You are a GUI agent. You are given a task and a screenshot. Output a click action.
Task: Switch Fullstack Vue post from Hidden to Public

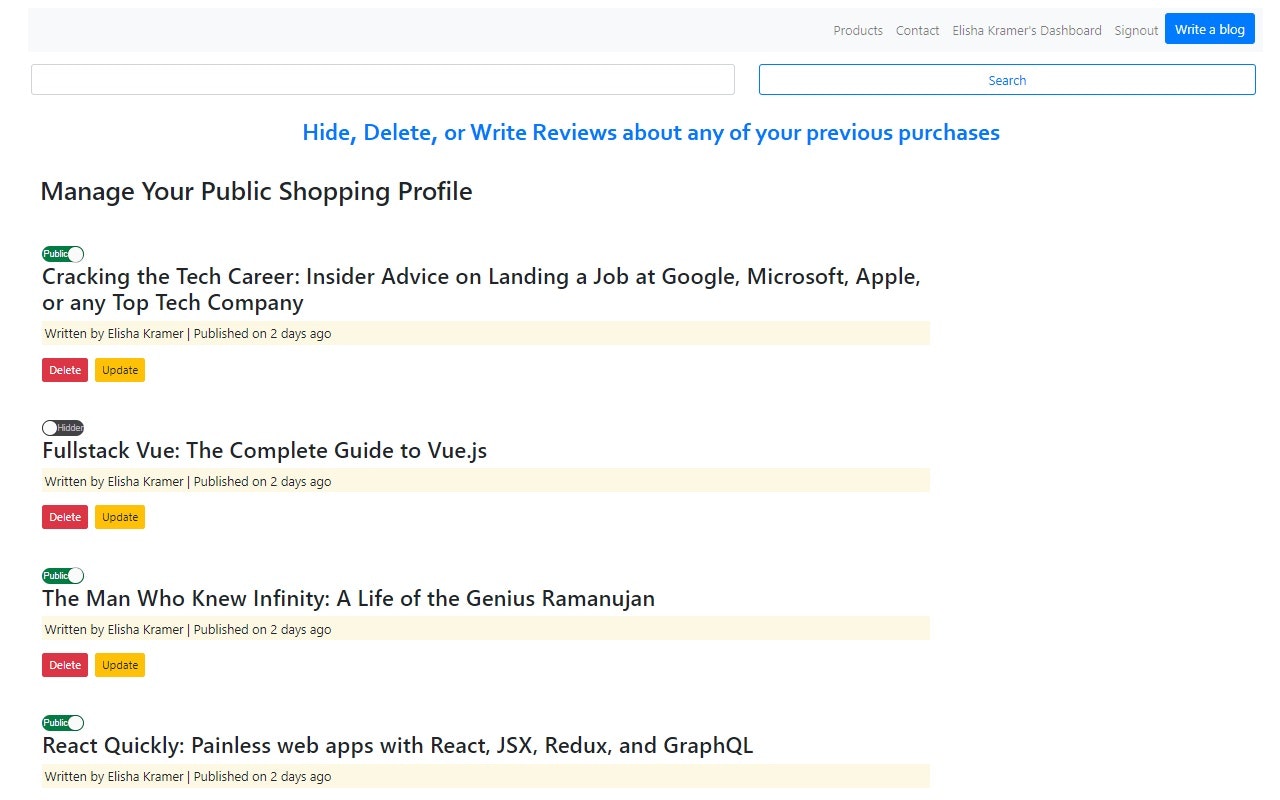point(62,427)
